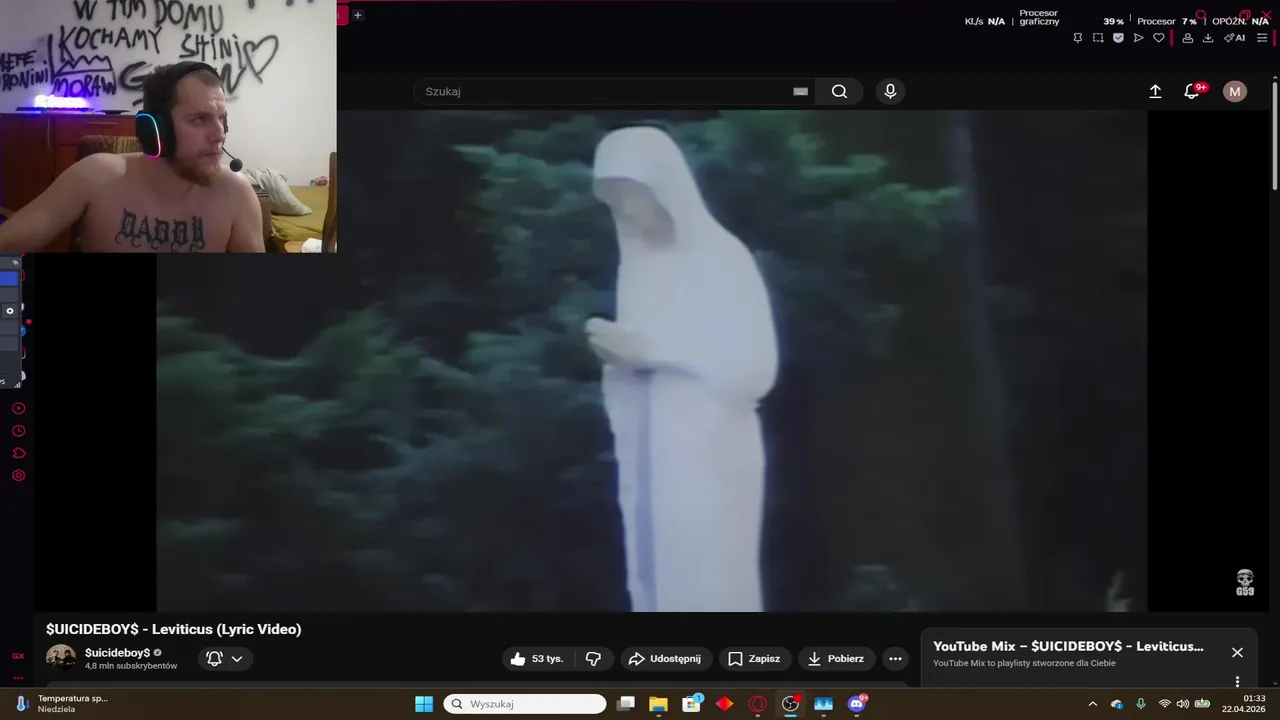Click the video player to pause
The width and height of the screenshot is (1280, 720).
pyautogui.click(x=651, y=360)
